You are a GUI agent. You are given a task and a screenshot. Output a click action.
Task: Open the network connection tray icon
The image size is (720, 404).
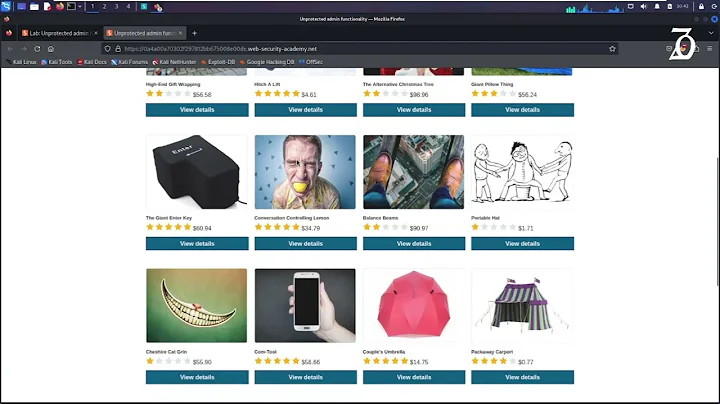tap(631, 7)
